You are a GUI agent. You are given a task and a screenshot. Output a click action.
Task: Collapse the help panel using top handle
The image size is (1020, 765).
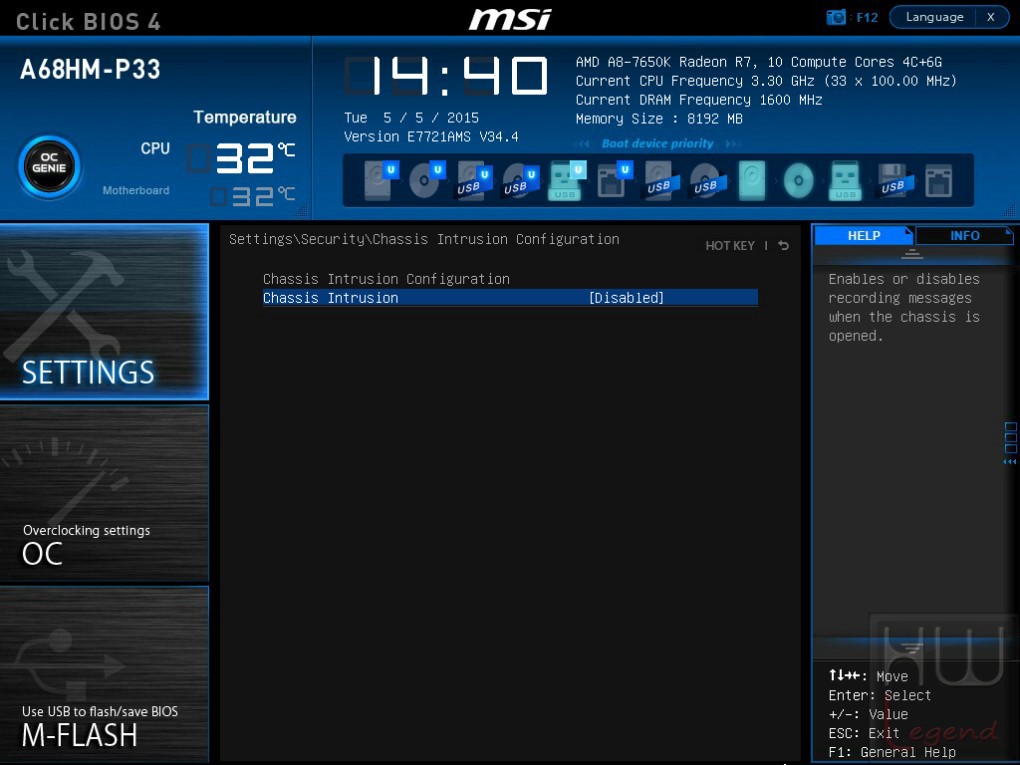tap(912, 254)
